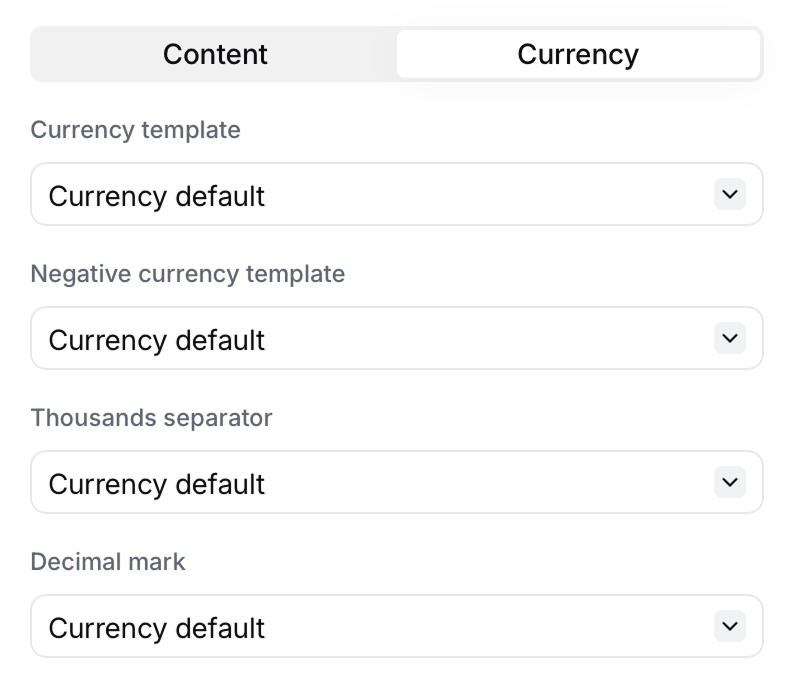The width and height of the screenshot is (792, 700).
Task: Expand the Decimal mark dropdown
Action: coord(397,627)
